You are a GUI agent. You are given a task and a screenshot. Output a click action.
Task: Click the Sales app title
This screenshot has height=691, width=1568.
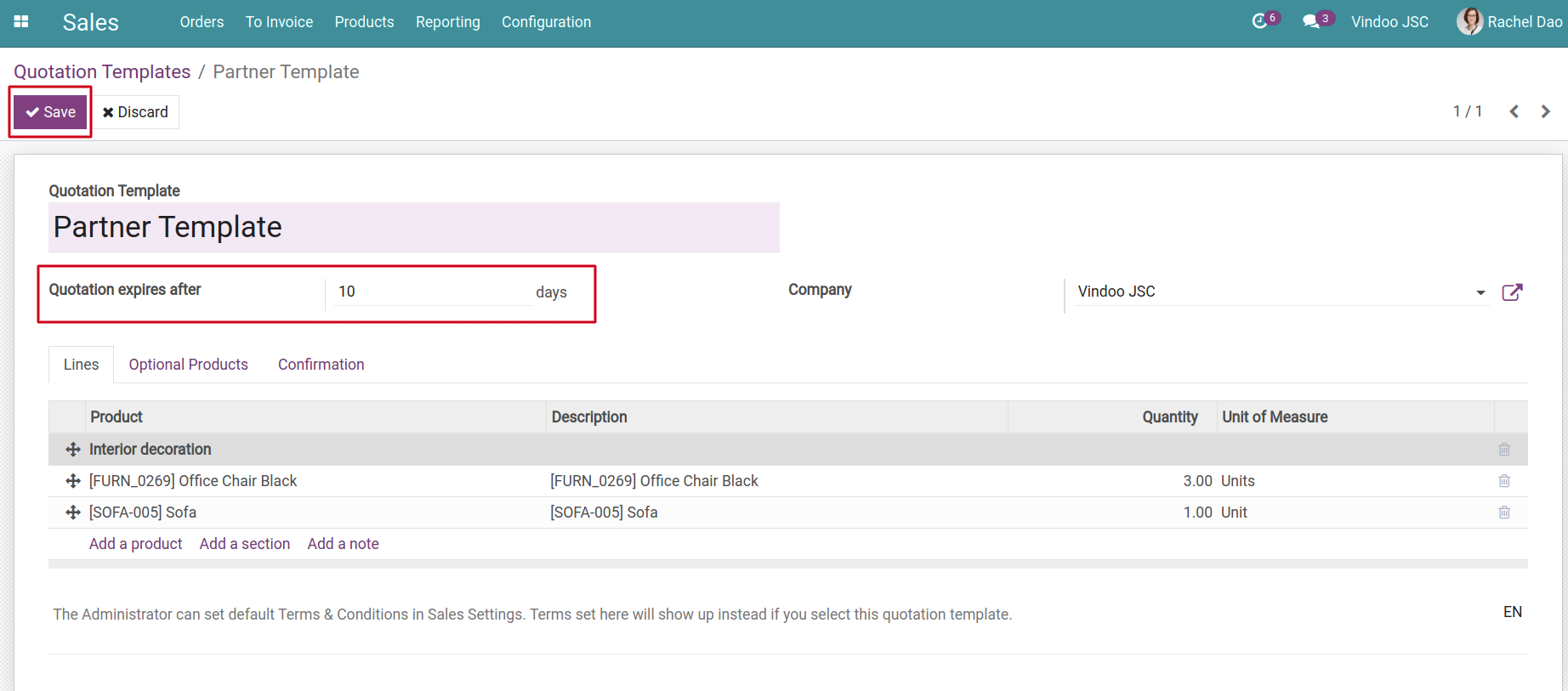90,22
